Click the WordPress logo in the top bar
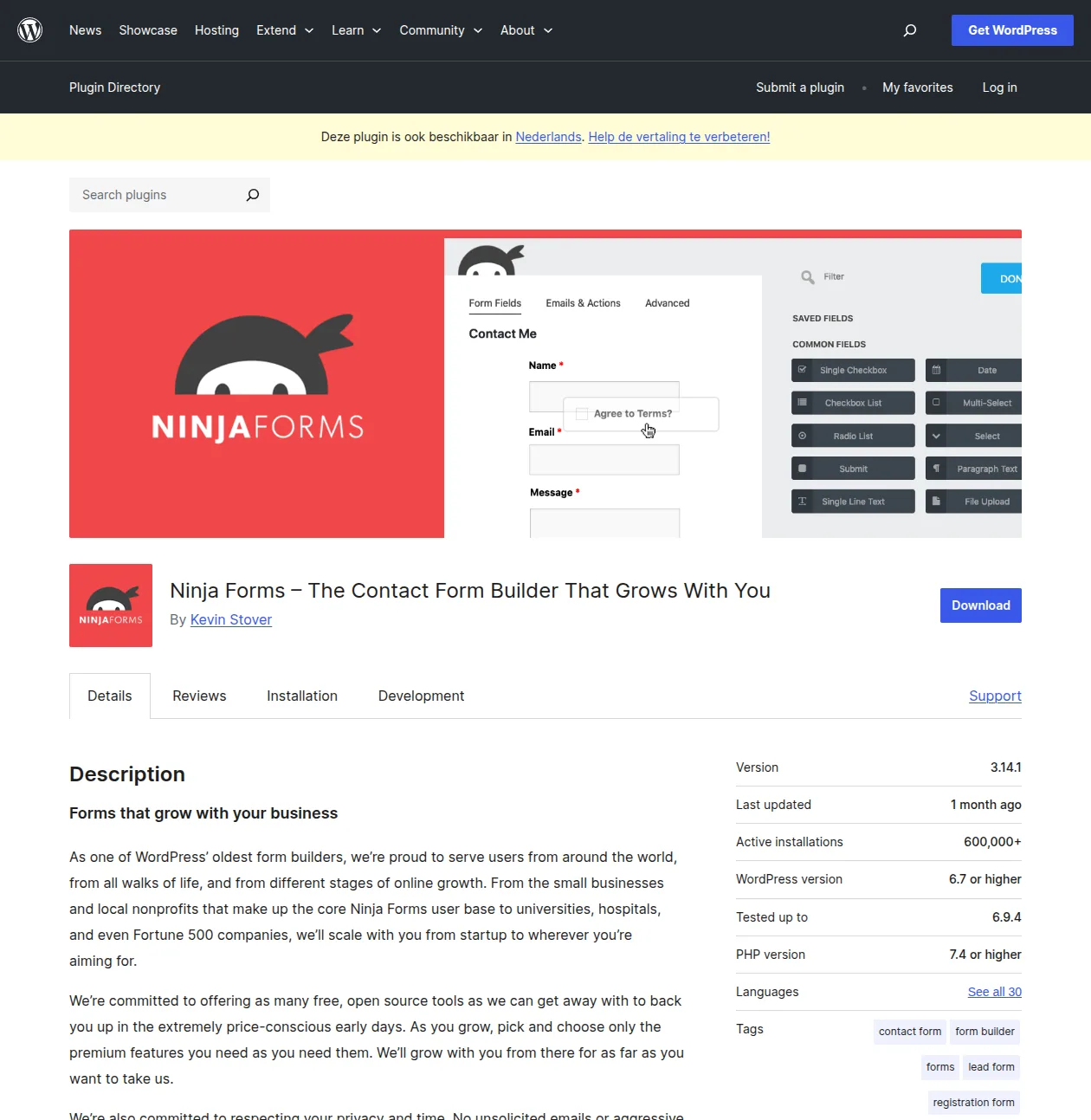The width and height of the screenshot is (1091, 1120). tap(30, 29)
